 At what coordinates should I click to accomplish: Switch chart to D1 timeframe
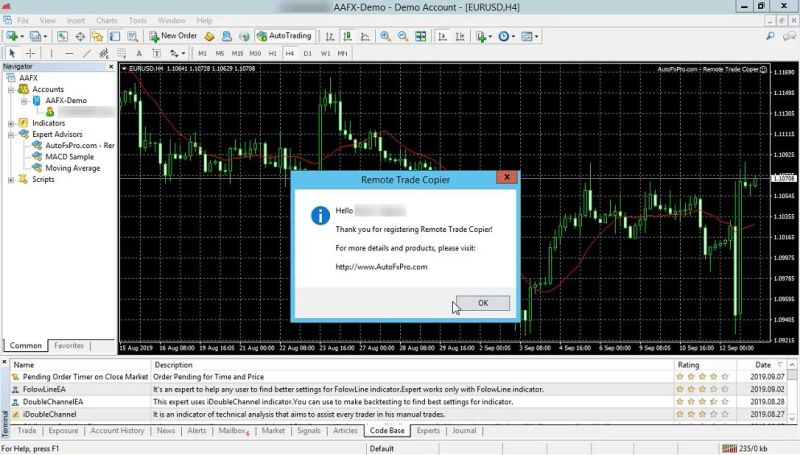click(x=307, y=53)
